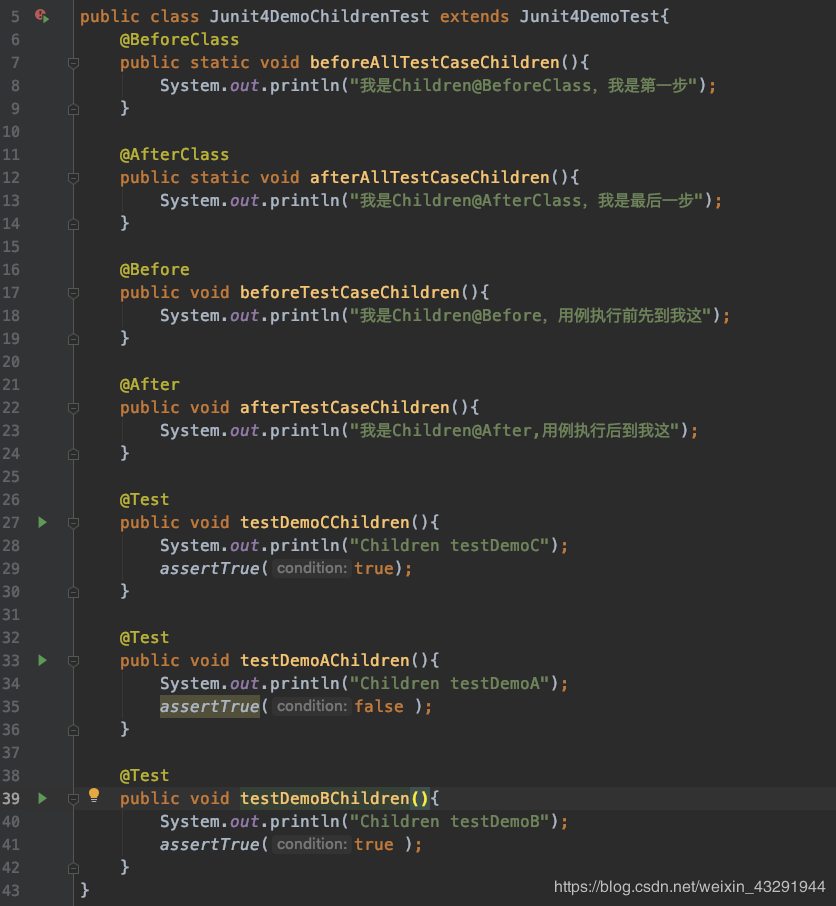Click assertTrue call on line 41
Screen dimensions: 836x906
pyautogui.click(x=210, y=844)
